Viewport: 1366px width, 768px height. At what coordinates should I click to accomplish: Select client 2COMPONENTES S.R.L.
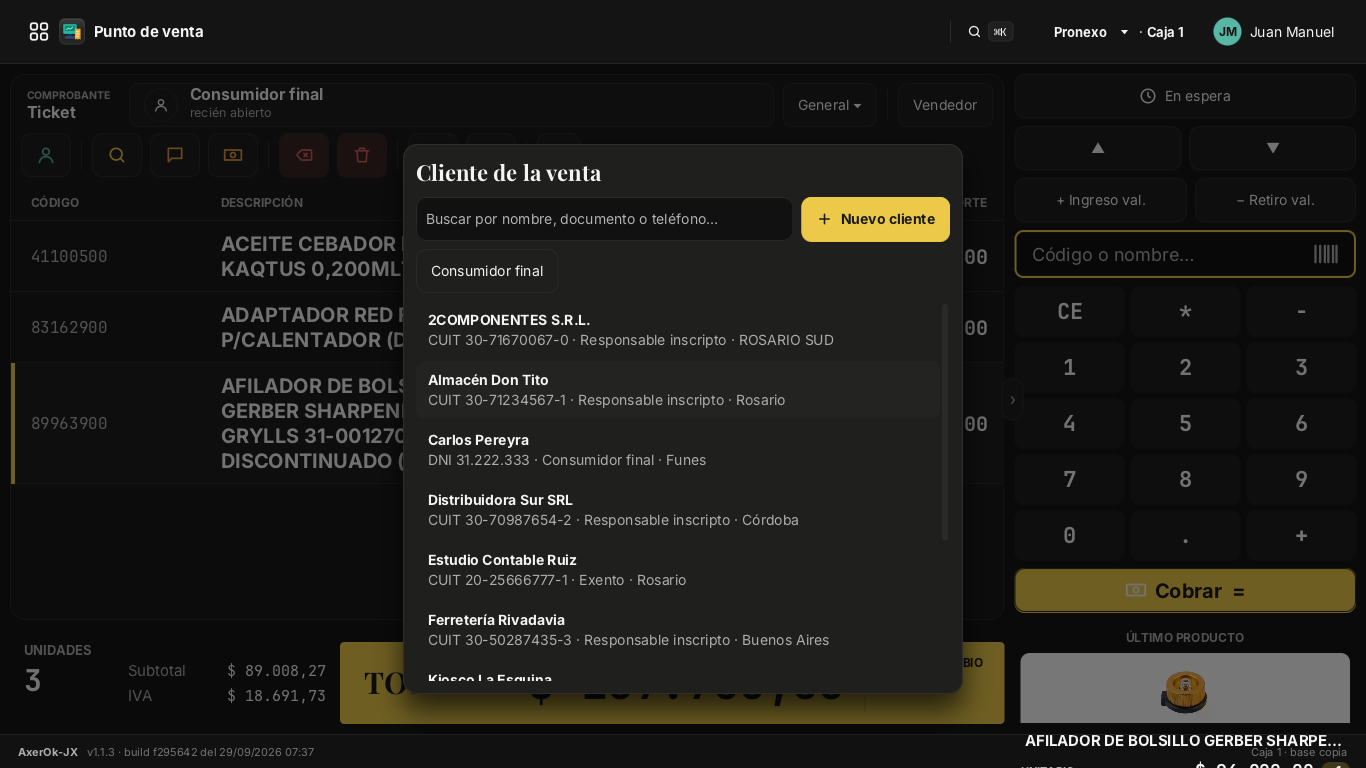point(678,330)
